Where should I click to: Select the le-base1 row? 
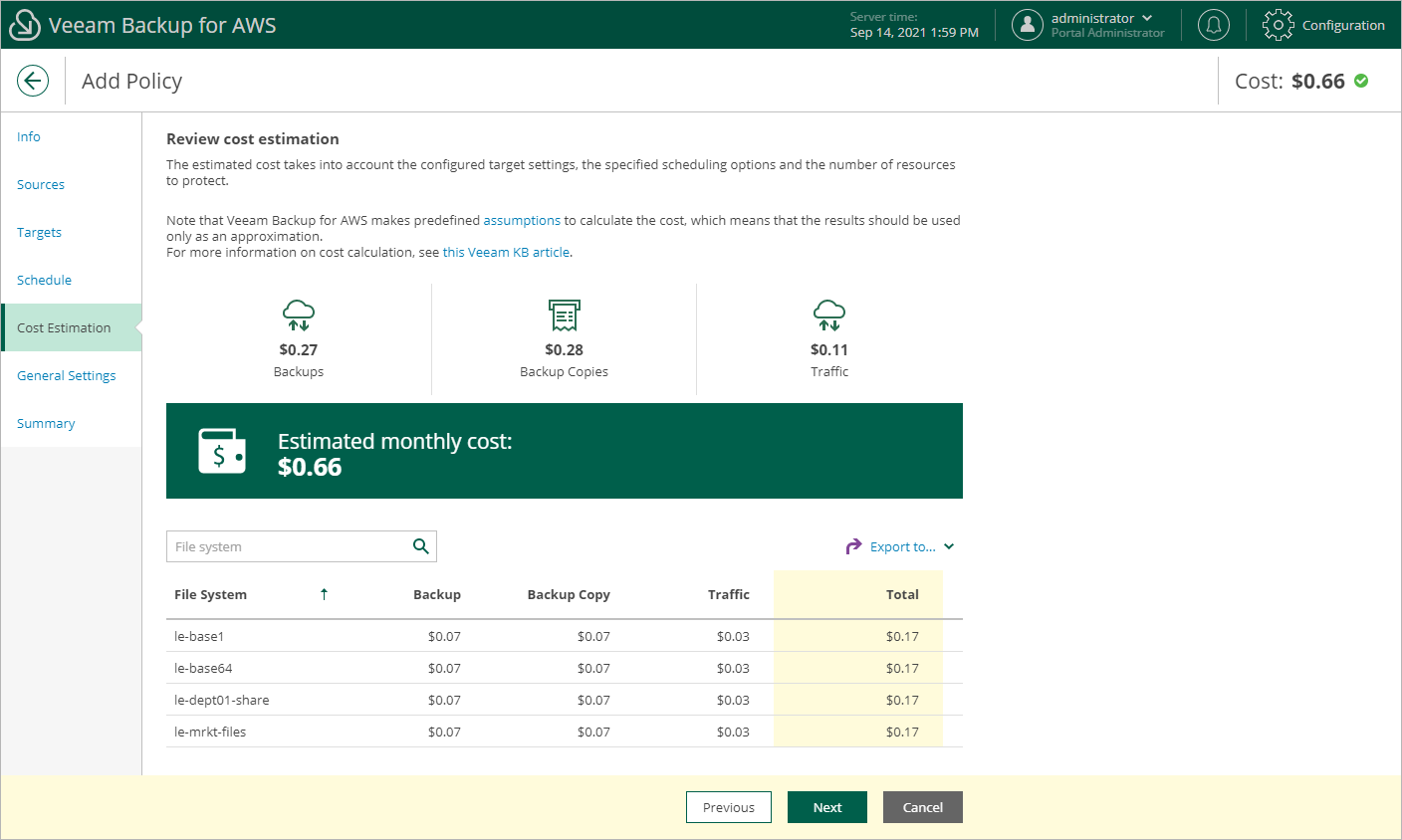(565, 636)
